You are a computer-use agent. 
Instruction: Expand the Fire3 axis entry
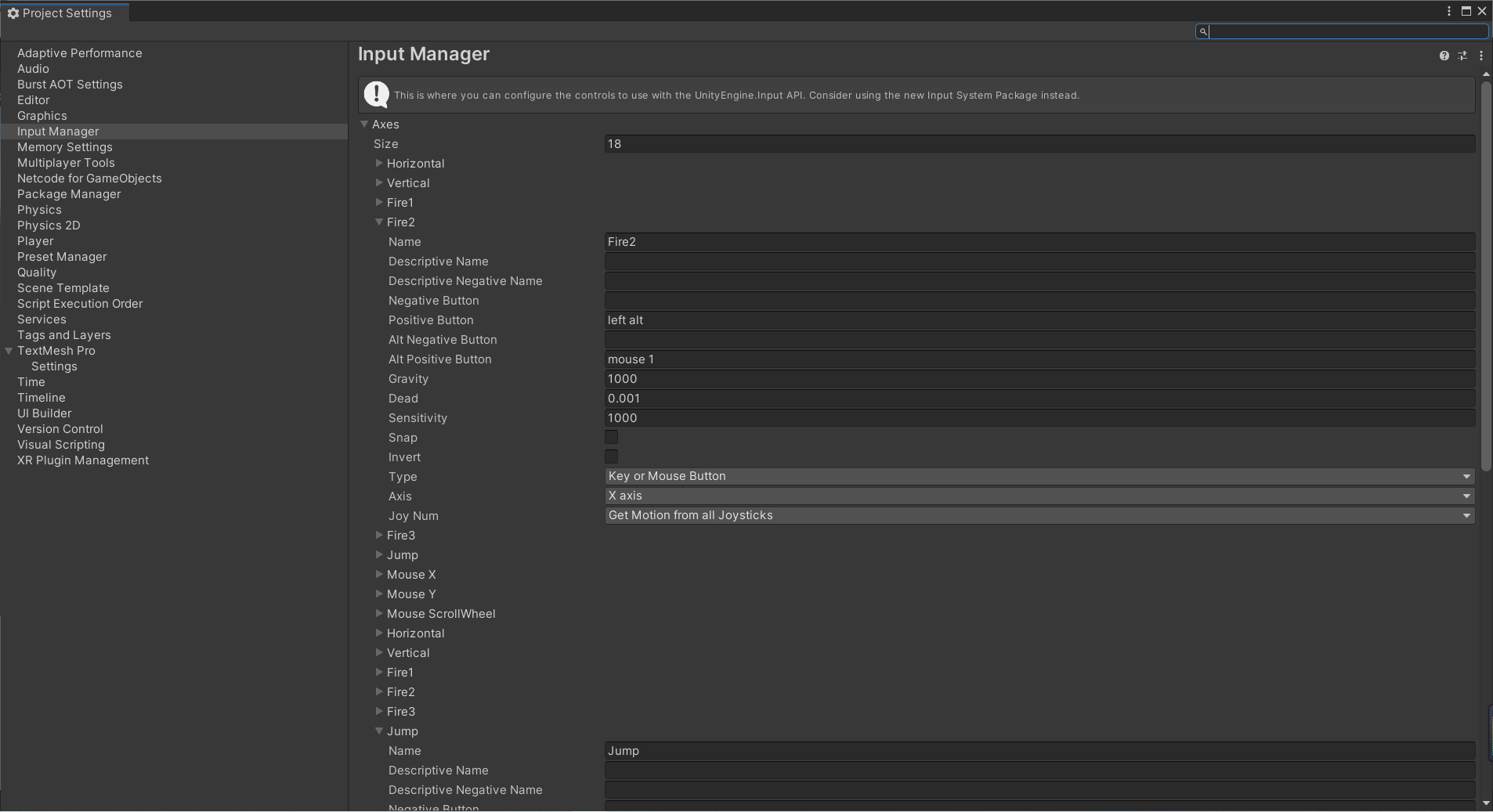[x=379, y=536]
